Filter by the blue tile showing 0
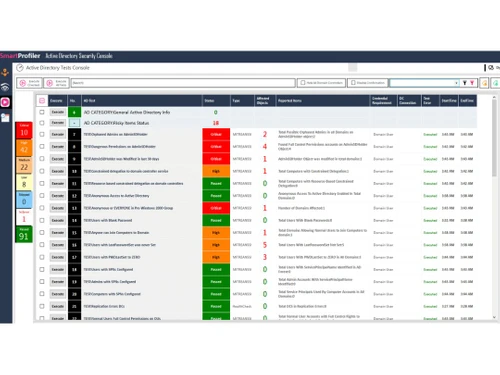 click(24, 200)
